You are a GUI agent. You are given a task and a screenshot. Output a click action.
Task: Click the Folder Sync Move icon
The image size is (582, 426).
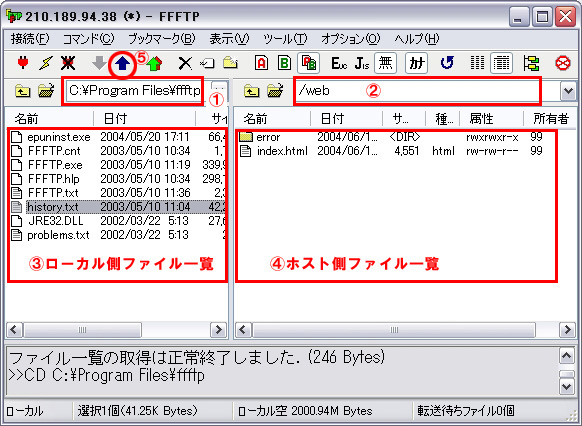[x=532, y=63]
